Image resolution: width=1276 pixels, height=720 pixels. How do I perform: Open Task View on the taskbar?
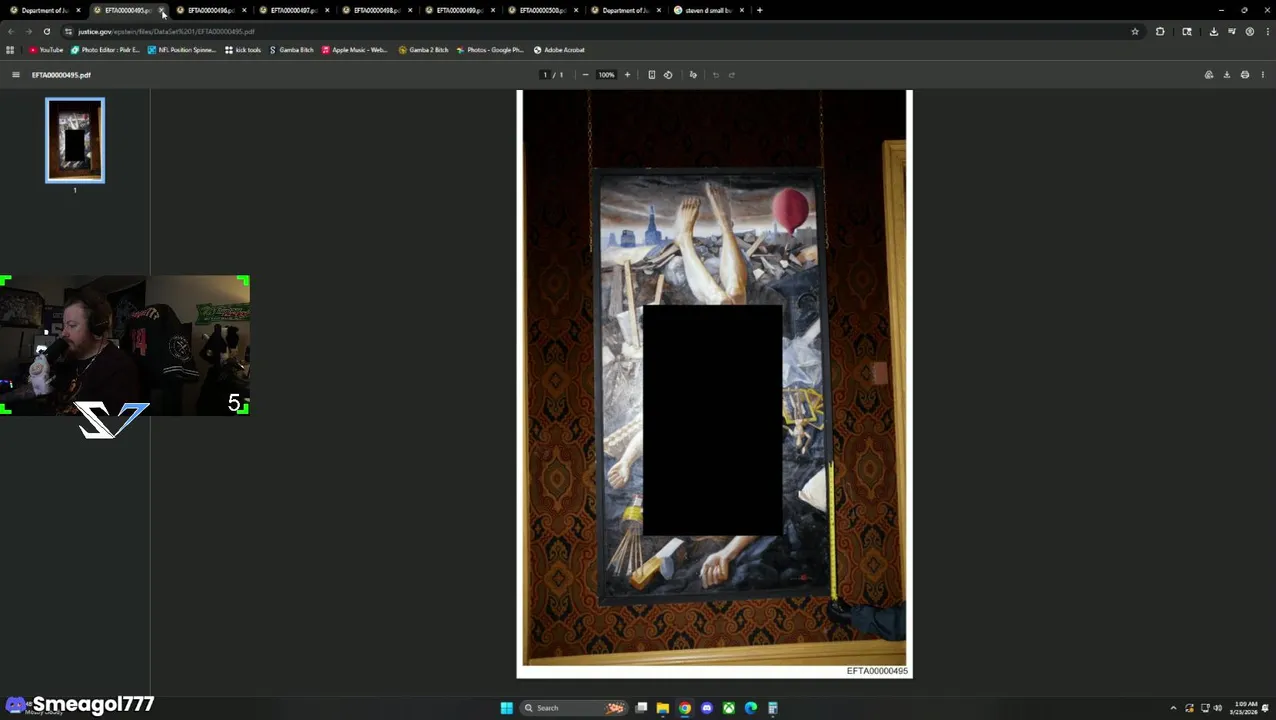click(x=641, y=708)
